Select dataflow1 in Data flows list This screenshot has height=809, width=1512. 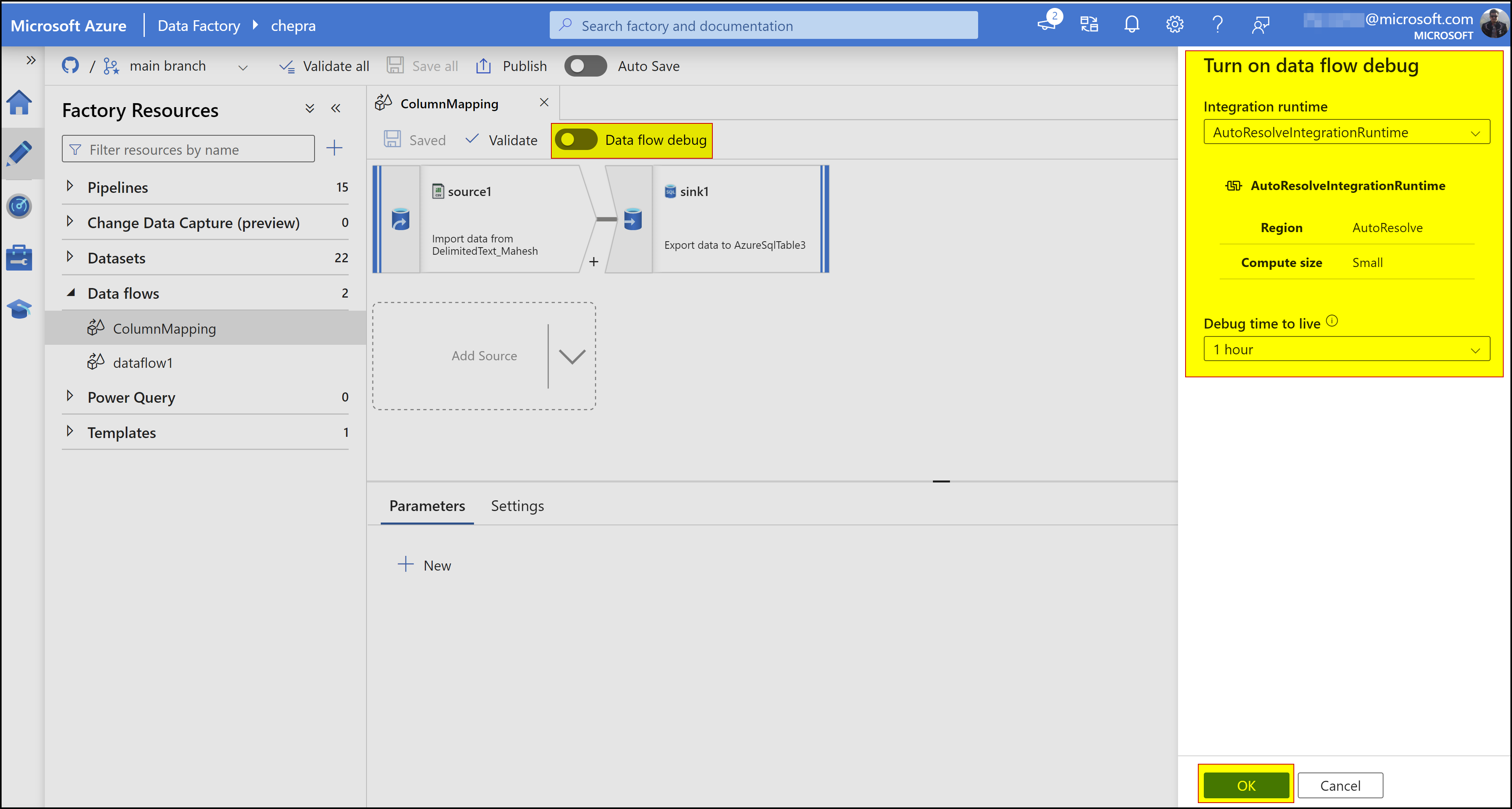[143, 363]
